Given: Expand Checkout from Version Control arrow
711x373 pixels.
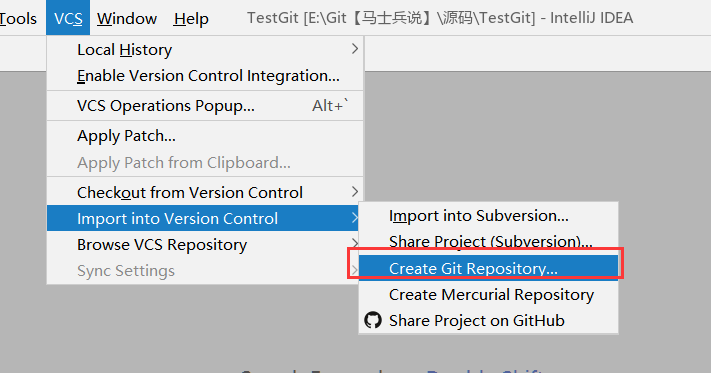Looking at the screenshot, I should 355,192.
